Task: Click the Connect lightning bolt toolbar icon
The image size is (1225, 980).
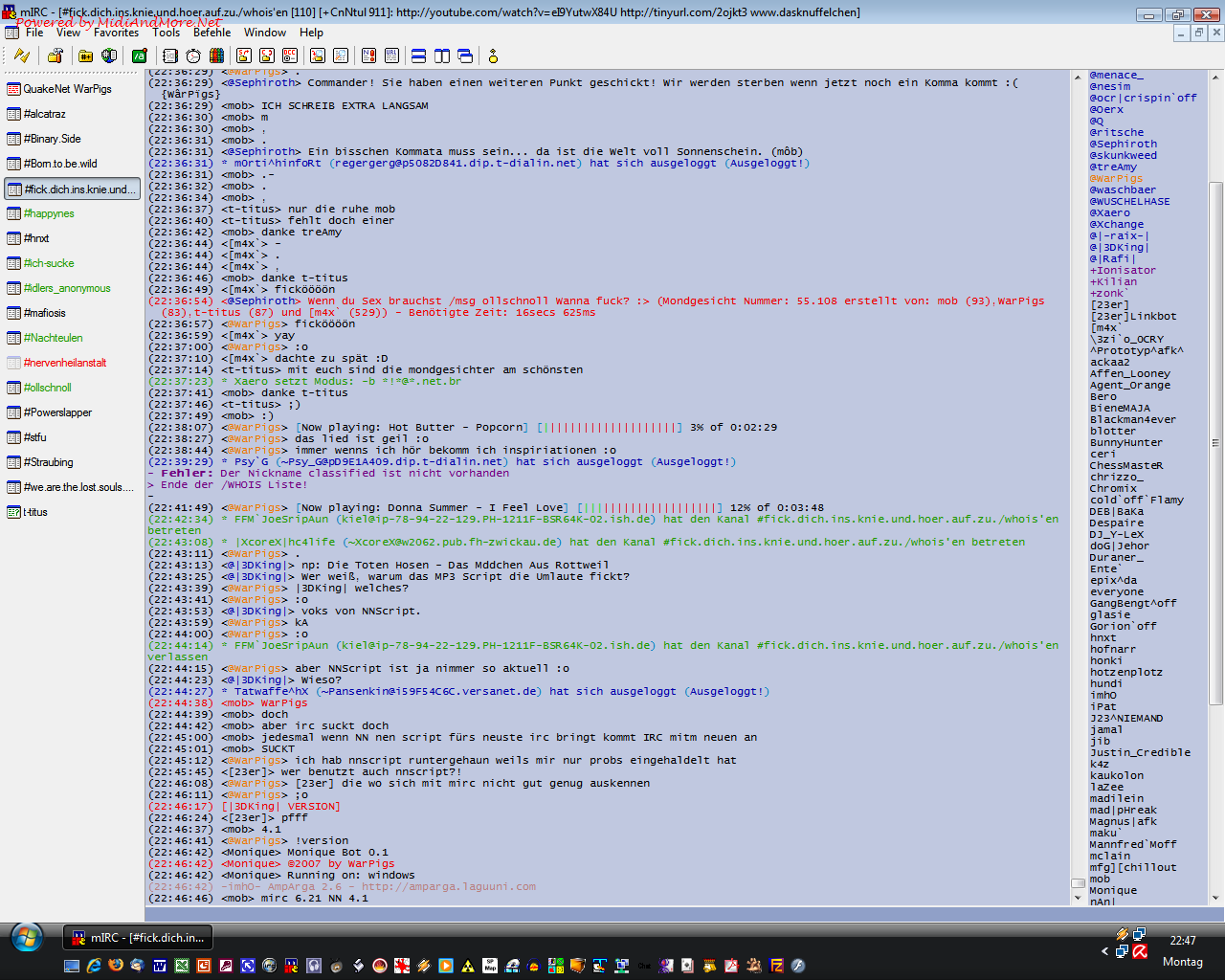Action: (21, 56)
